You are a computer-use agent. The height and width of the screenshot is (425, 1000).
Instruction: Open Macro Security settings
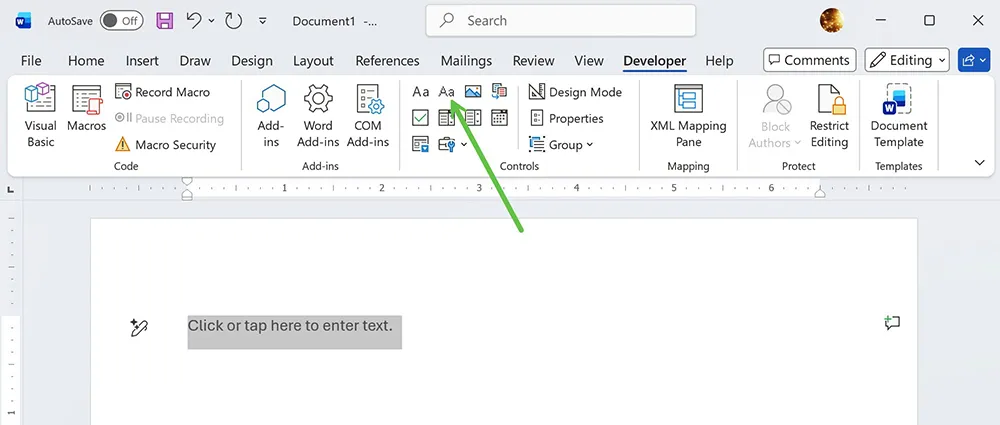tap(165, 145)
